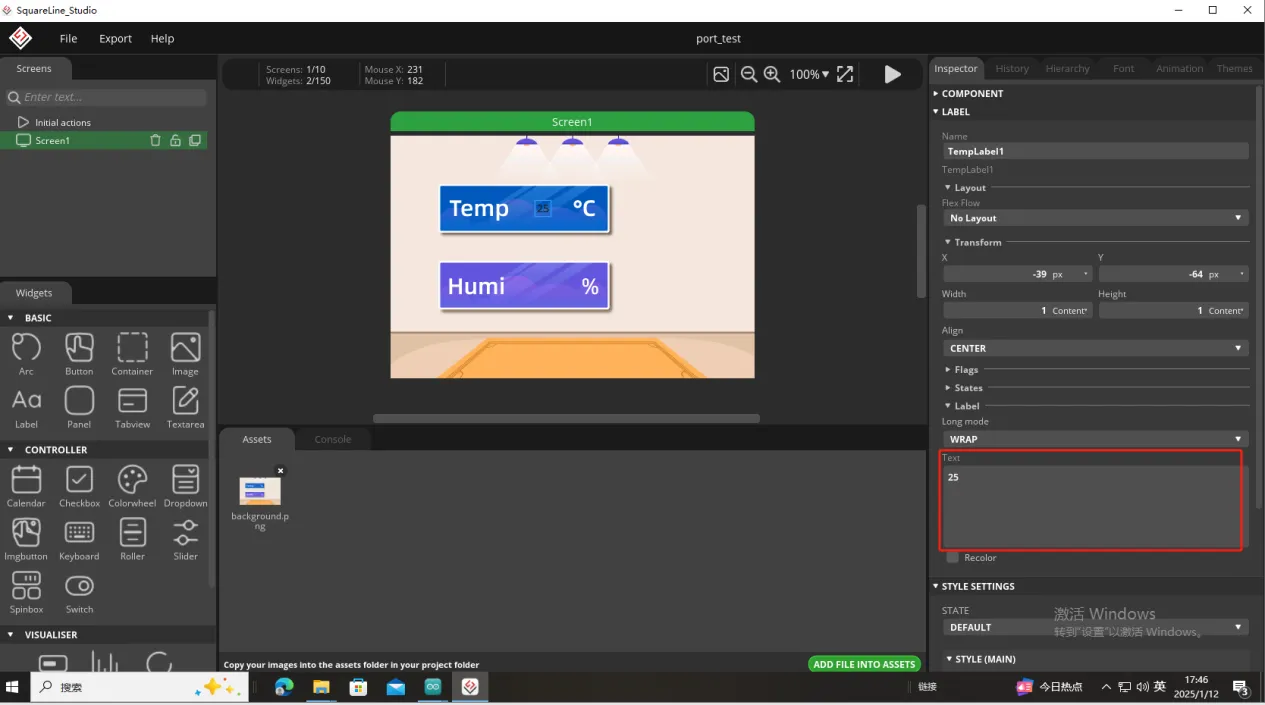1265x705 pixels.
Task: Enable the Recolor checkbox
Action: tap(952, 557)
